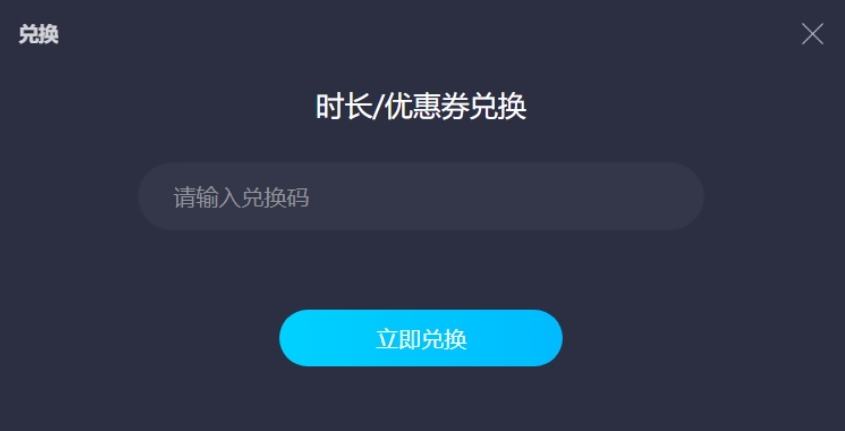Click the cross icon beside the 兑换 title
The image size is (845, 431).
(x=812, y=34)
